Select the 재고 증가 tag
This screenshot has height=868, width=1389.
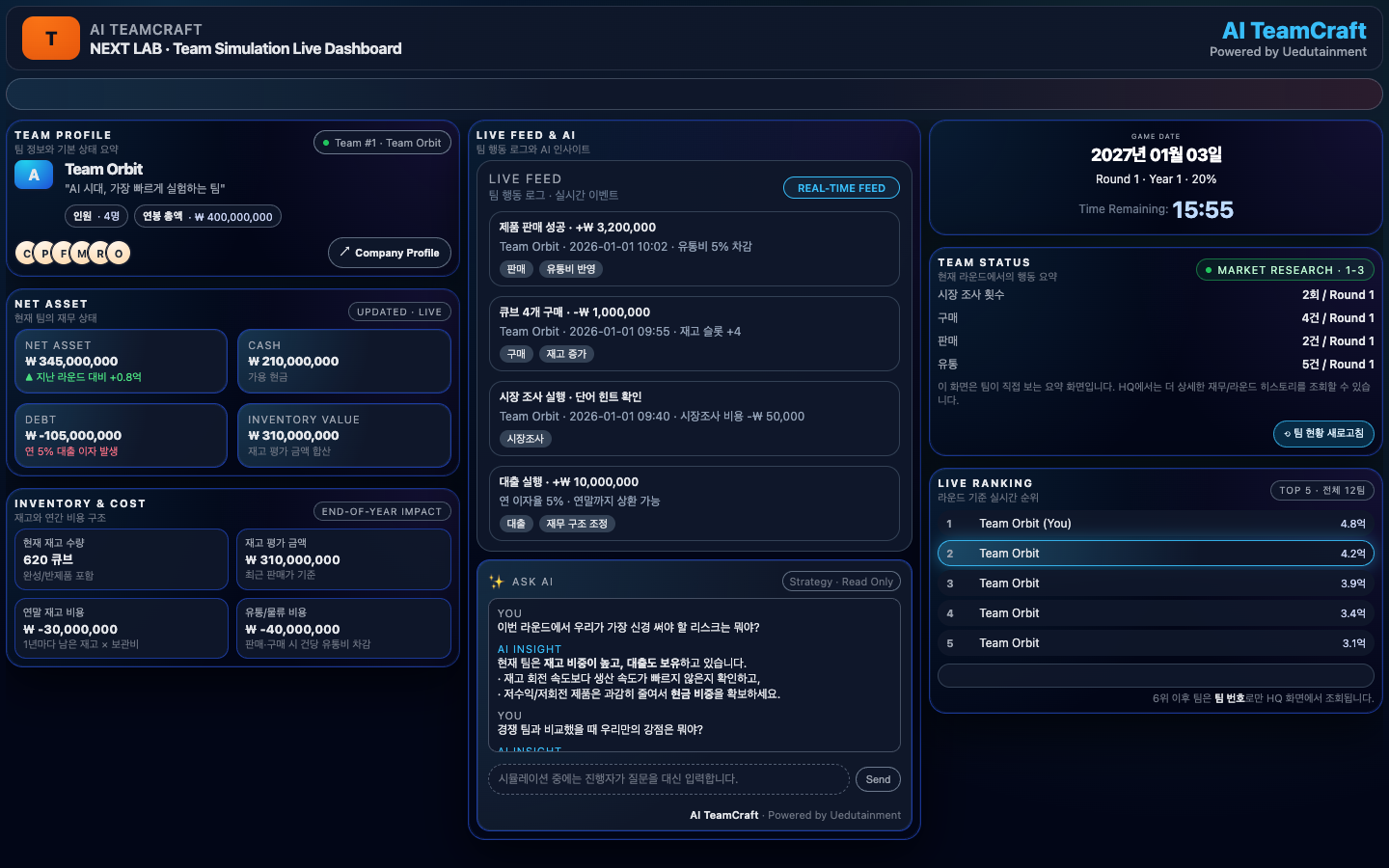566,354
